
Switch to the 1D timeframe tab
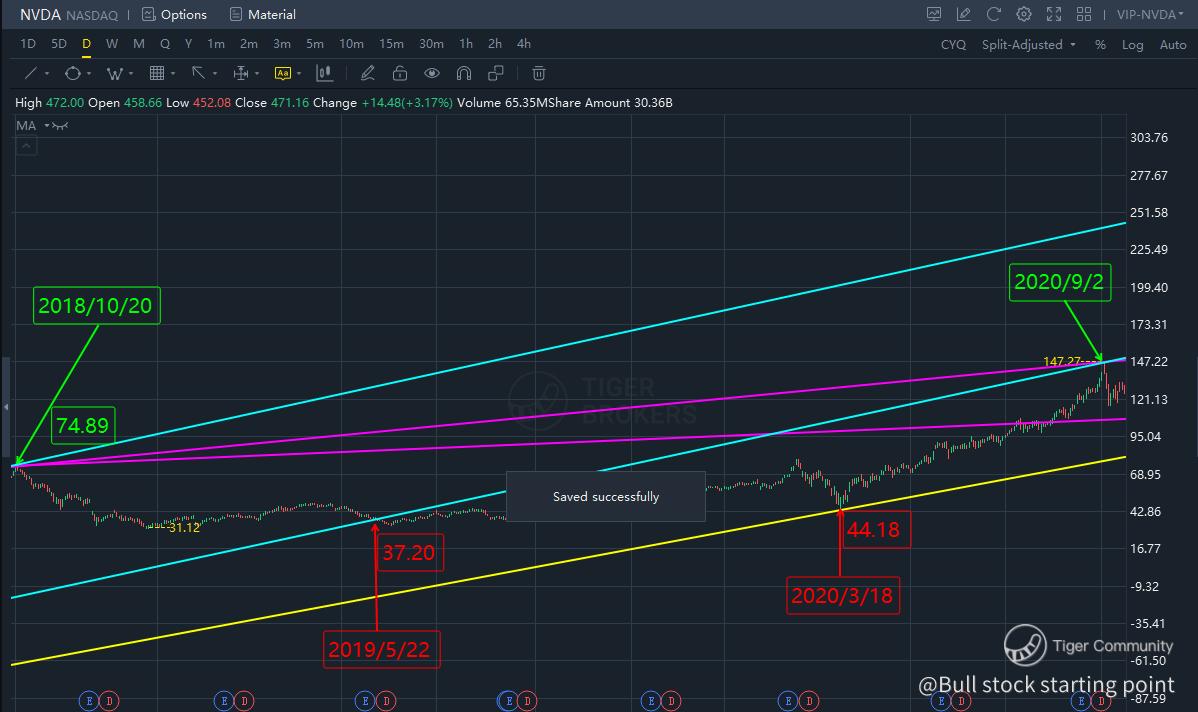(28, 44)
